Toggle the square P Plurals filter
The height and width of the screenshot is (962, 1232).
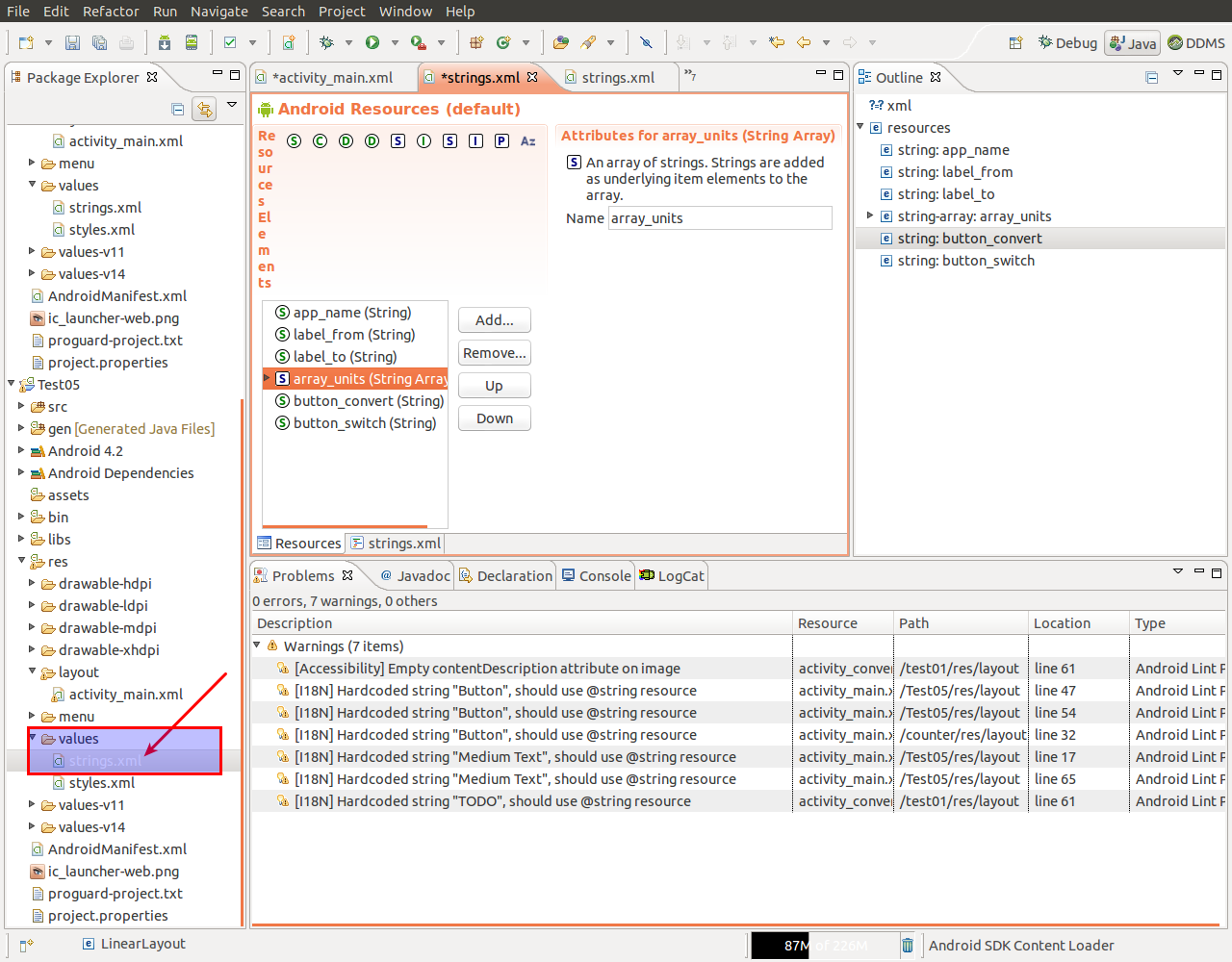pyautogui.click(x=502, y=141)
